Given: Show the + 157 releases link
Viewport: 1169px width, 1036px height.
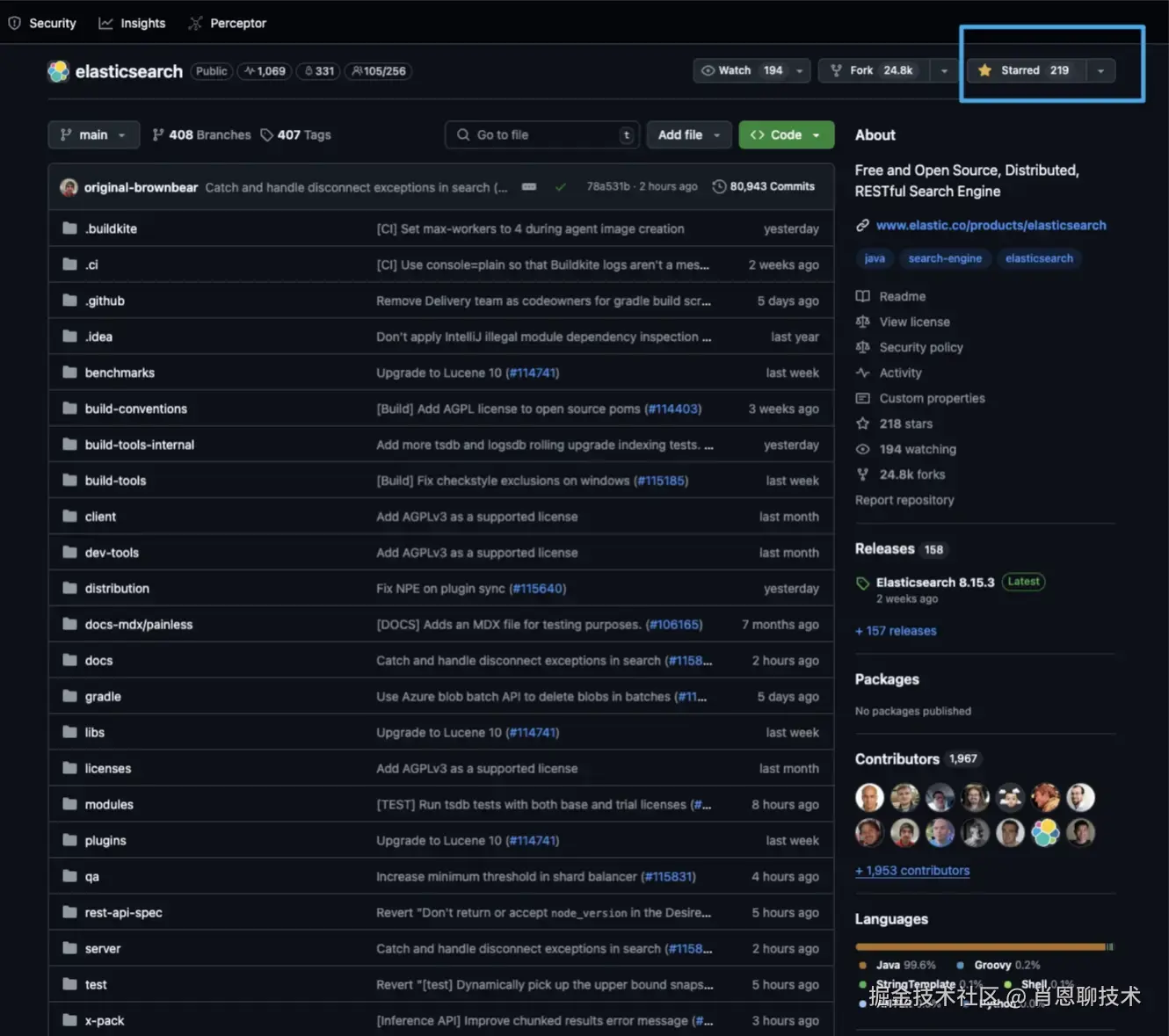Looking at the screenshot, I should pyautogui.click(x=896, y=631).
